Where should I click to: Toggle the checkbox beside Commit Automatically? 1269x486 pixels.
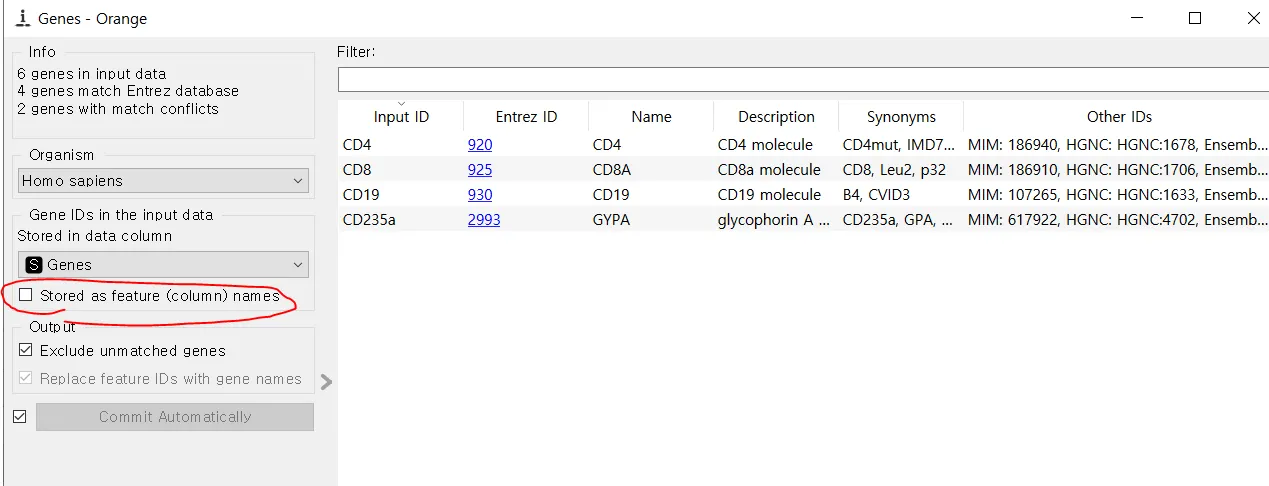pyautogui.click(x=19, y=417)
